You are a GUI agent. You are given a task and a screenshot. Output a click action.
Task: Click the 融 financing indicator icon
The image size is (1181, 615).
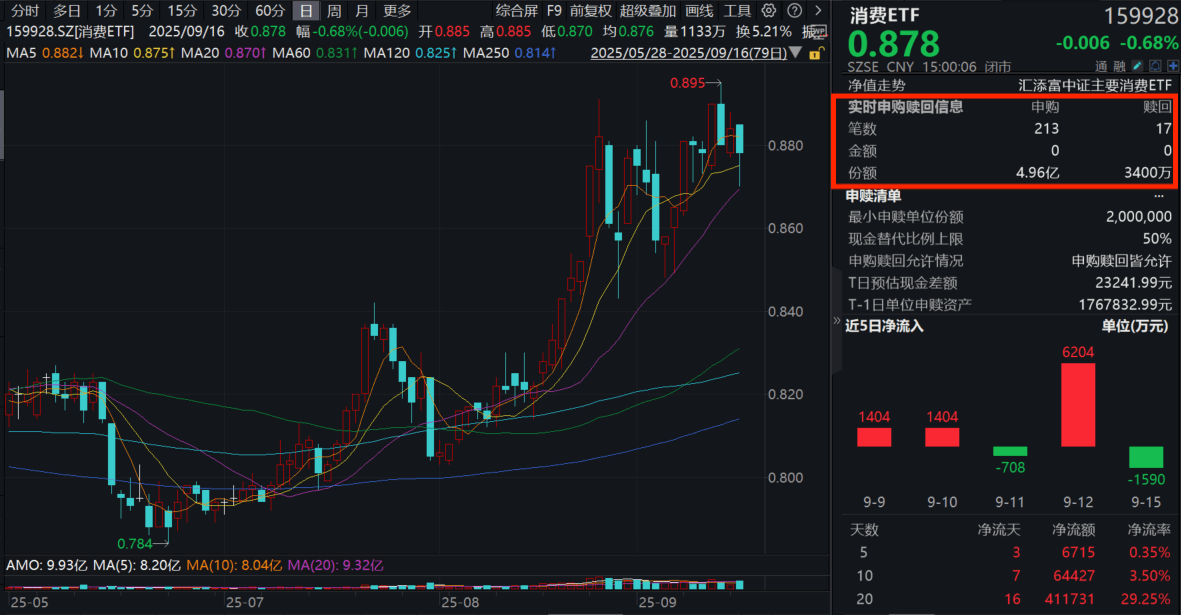1119,65
